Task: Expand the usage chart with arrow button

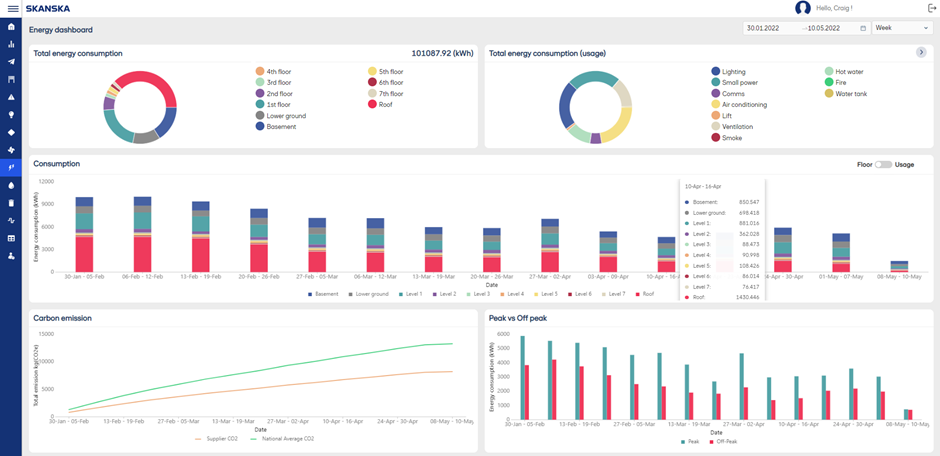Action: coord(921,53)
